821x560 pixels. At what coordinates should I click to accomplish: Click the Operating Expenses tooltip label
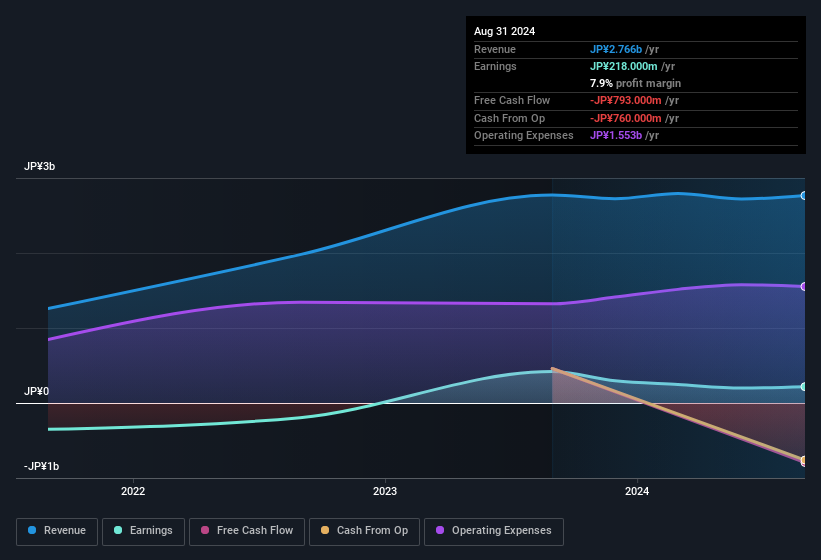pos(524,135)
